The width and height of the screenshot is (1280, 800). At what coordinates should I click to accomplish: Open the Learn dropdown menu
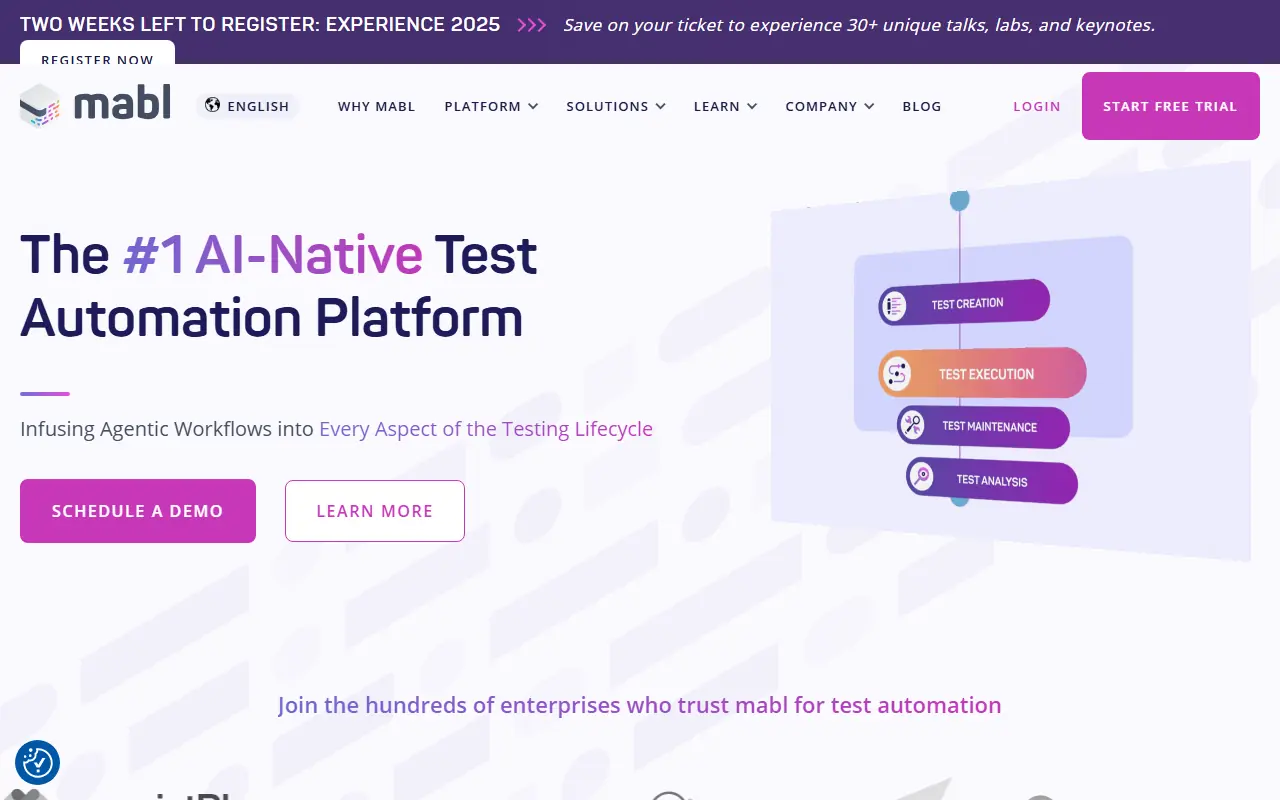point(725,106)
